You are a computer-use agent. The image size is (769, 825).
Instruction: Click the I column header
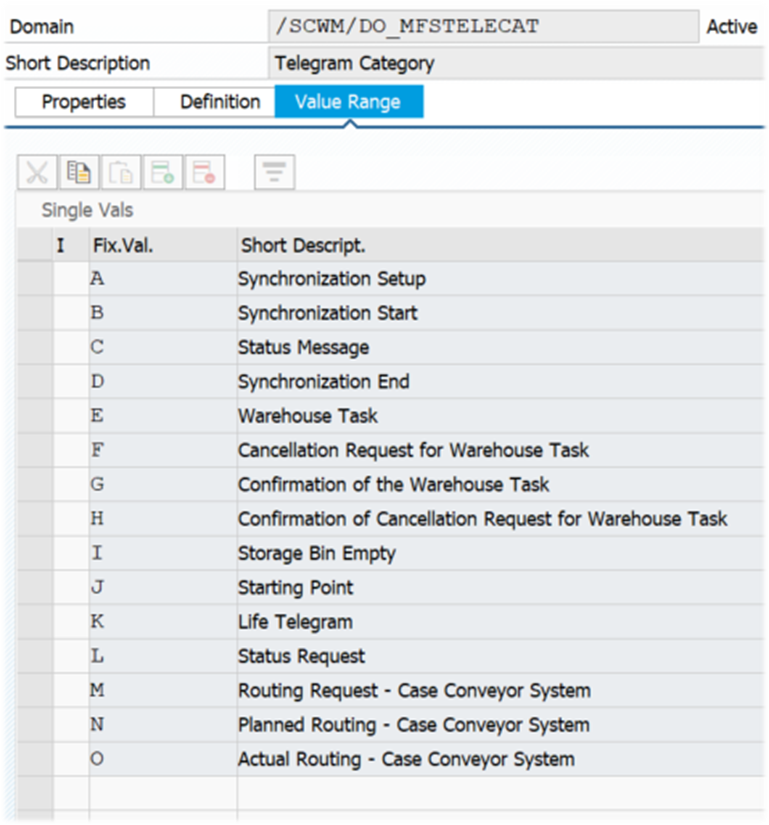(x=70, y=245)
